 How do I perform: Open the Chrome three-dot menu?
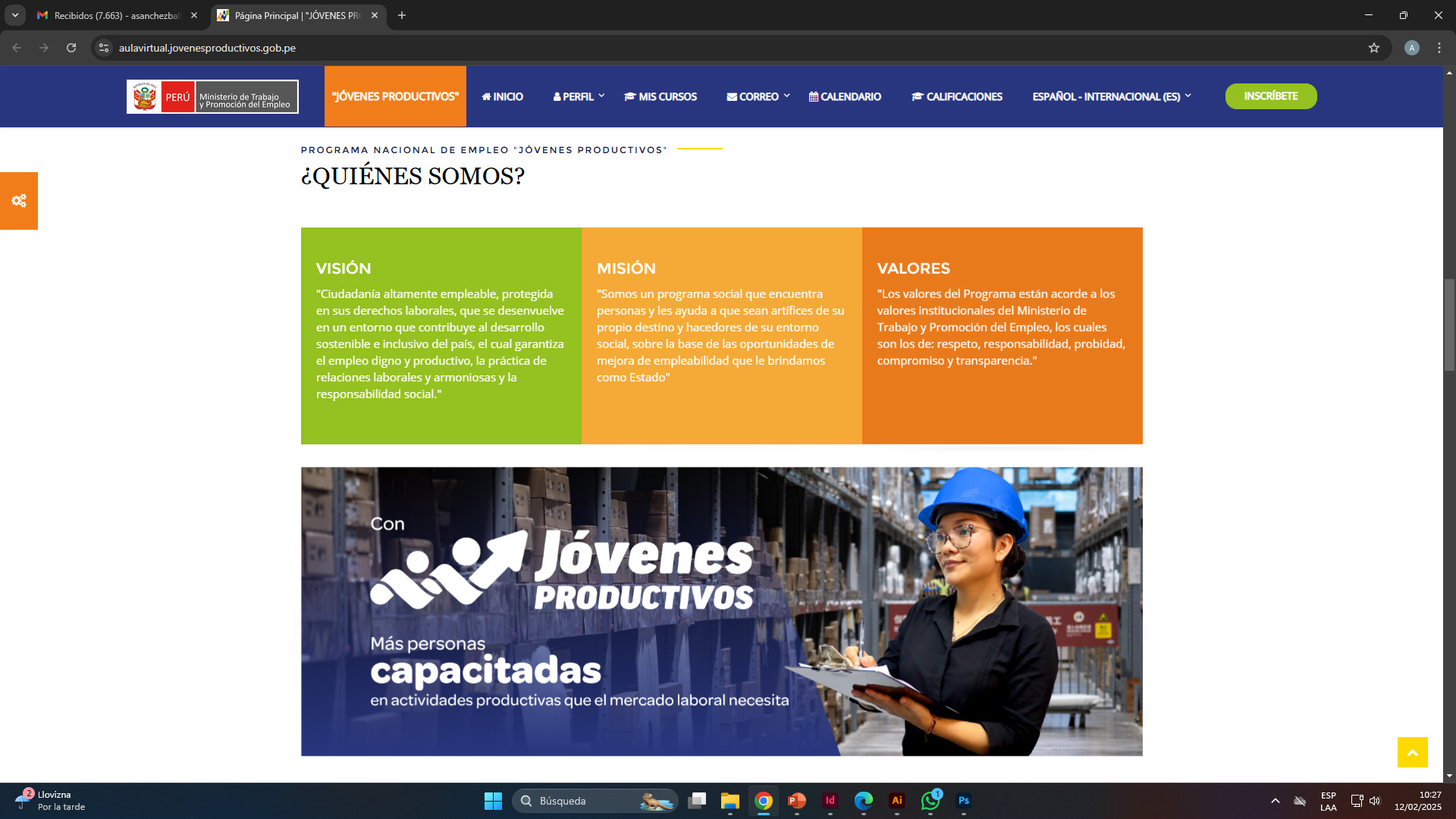(1439, 48)
